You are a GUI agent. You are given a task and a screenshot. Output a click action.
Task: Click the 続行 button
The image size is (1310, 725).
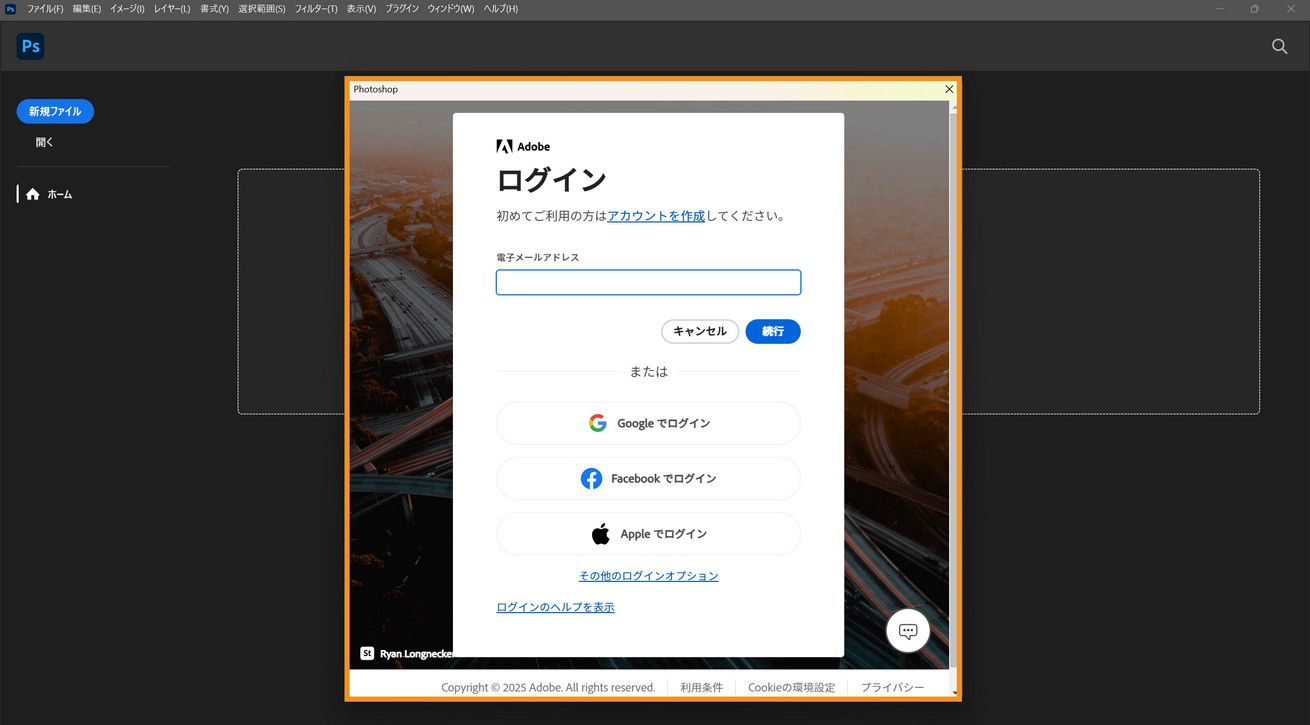point(773,331)
